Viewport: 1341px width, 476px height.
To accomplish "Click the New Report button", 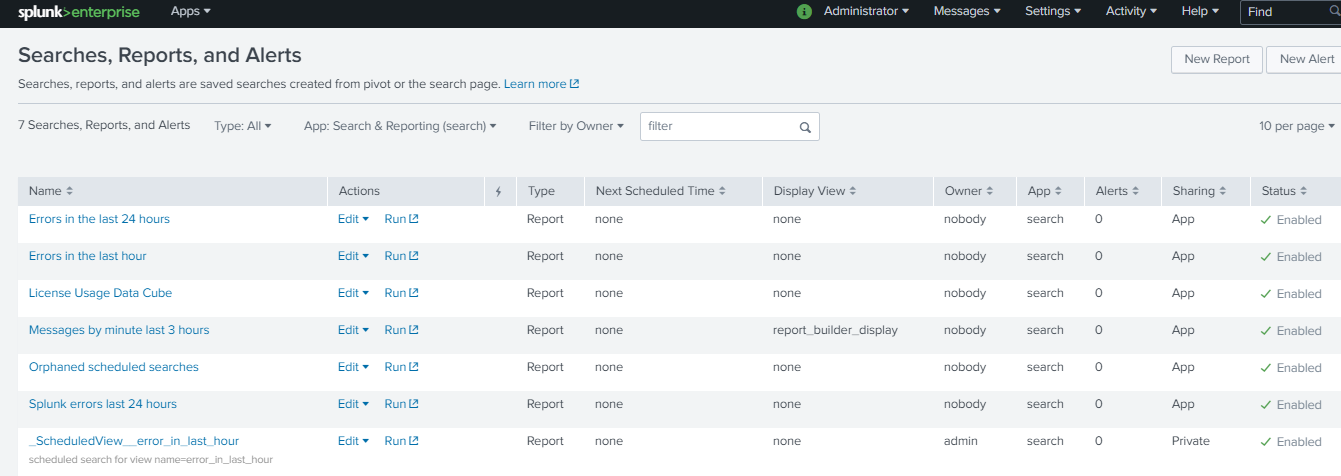I will tap(1216, 59).
